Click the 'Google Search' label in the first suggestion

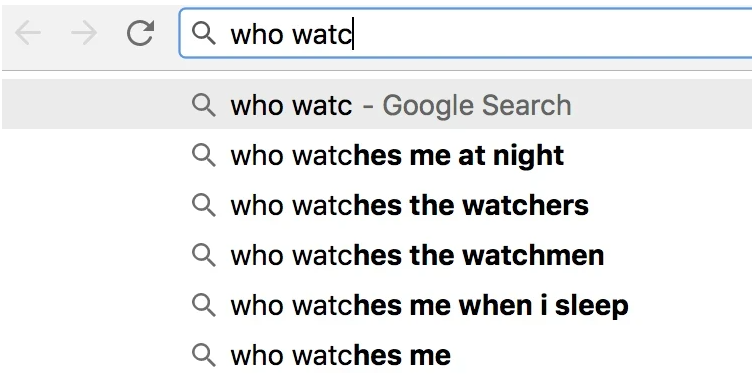coord(477,105)
